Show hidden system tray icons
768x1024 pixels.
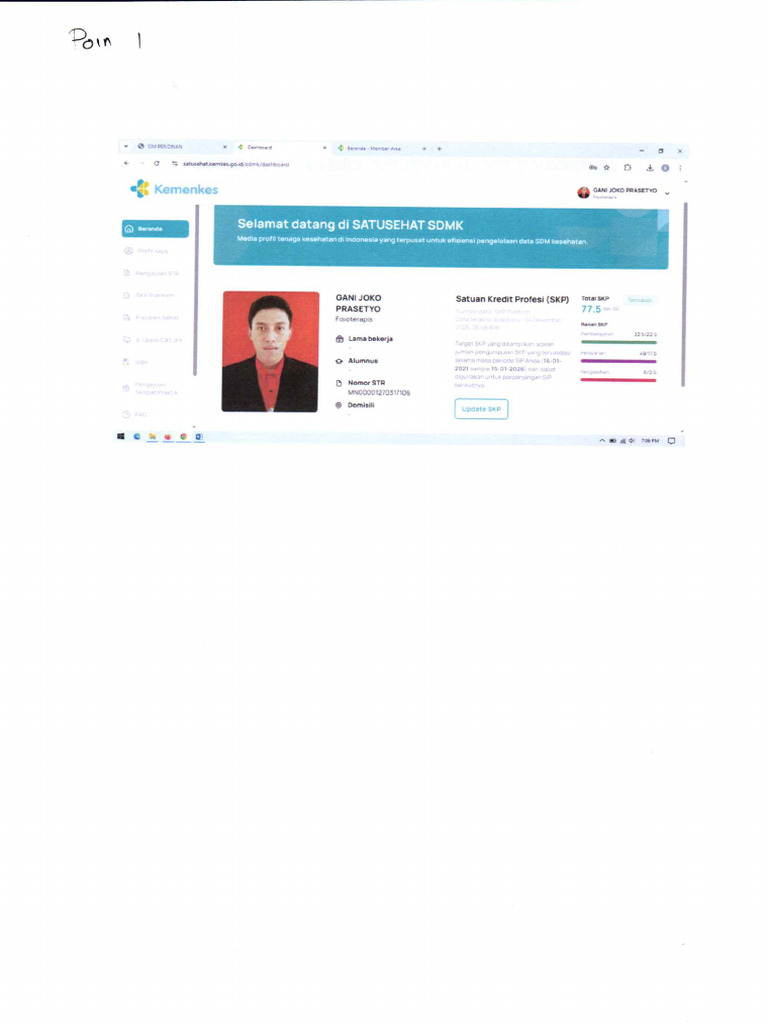coord(602,441)
